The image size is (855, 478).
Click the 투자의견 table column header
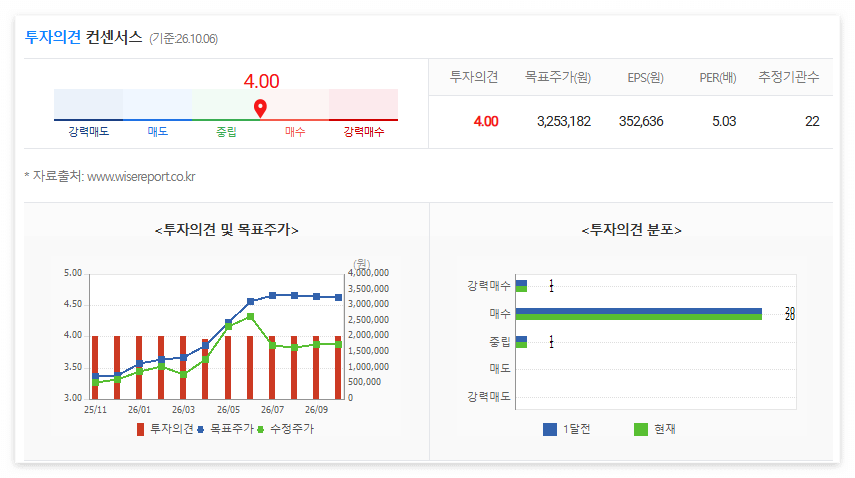pyautogui.click(x=474, y=77)
